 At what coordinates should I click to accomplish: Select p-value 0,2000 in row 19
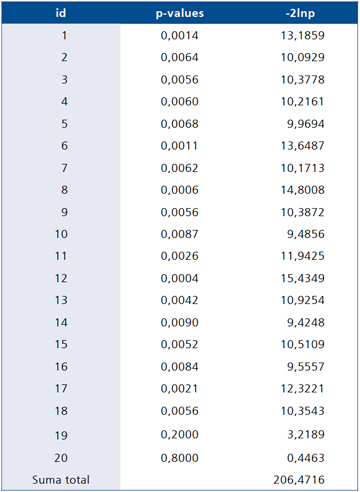tap(179, 435)
